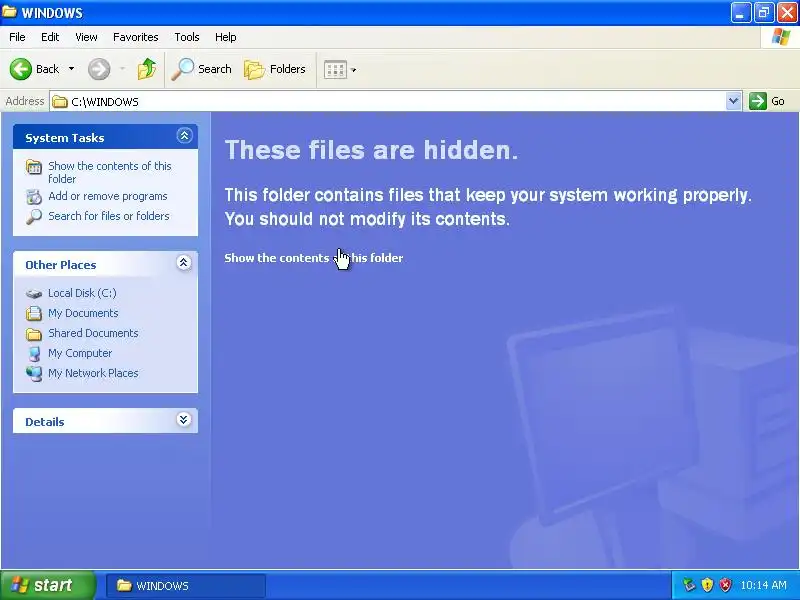
Task: Expand the Views dropdown arrow
Action: [x=354, y=70]
